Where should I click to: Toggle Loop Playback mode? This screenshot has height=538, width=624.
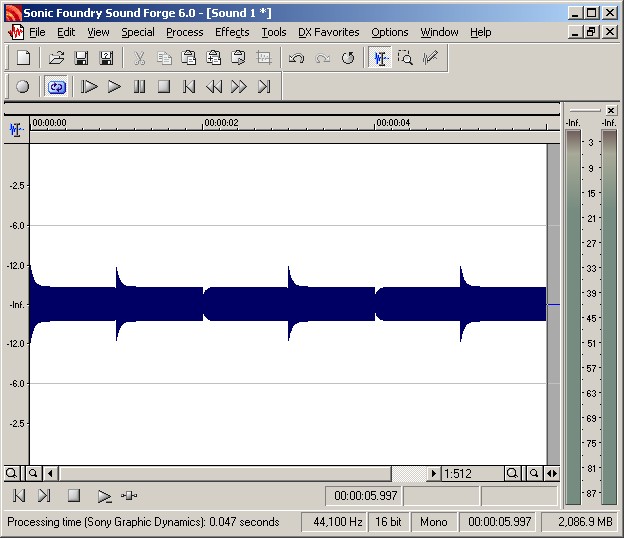pos(57,86)
